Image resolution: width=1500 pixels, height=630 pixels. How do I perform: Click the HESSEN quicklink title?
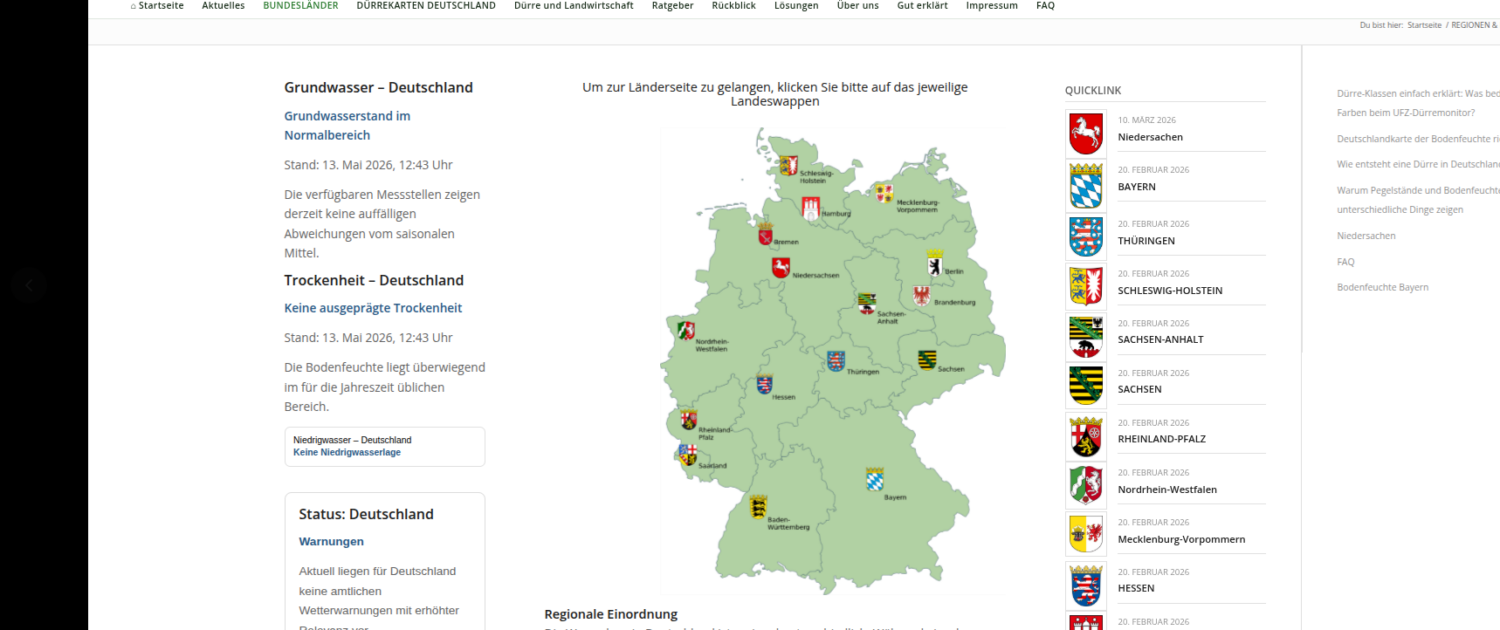[x=1136, y=588]
